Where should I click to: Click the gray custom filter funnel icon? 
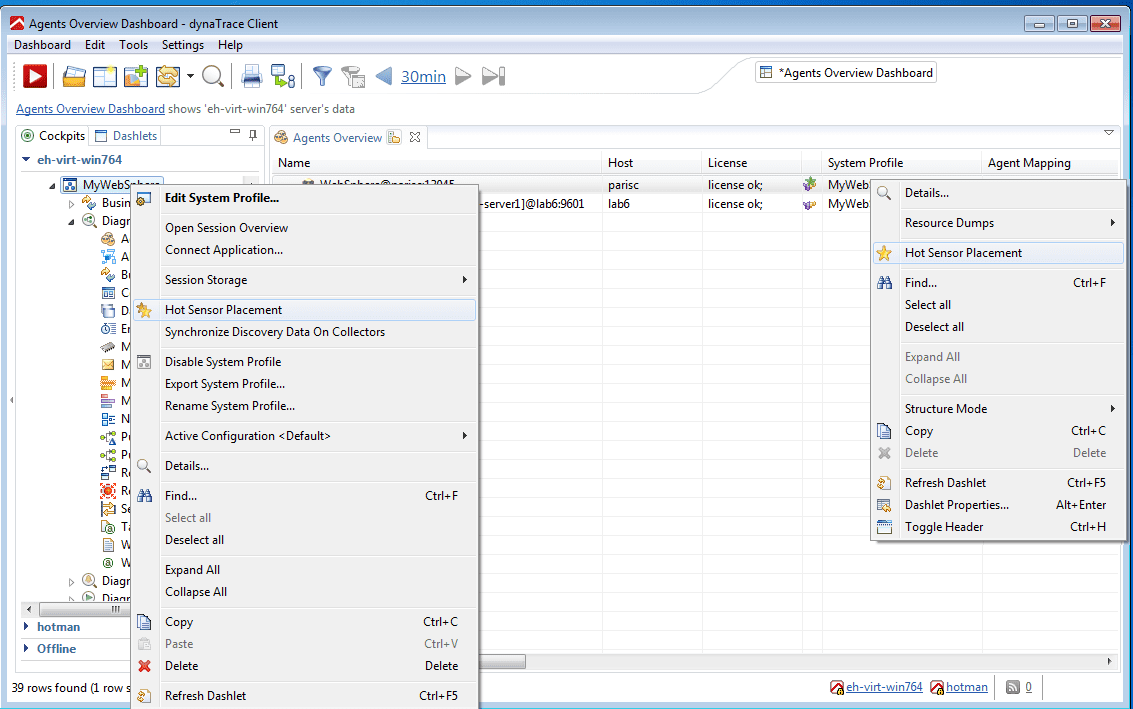353,76
